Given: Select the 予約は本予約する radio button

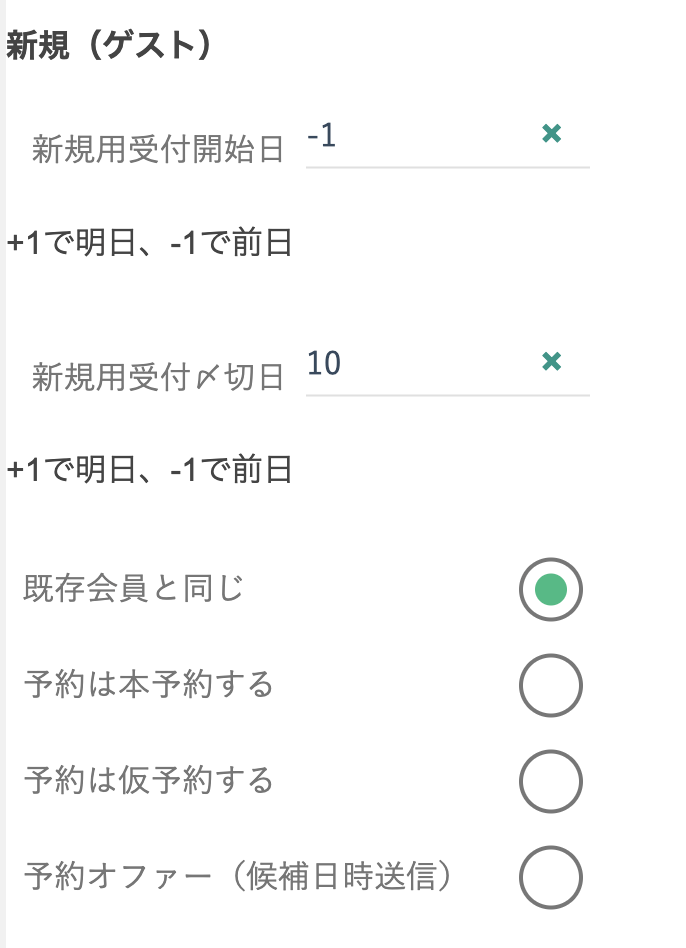Looking at the screenshot, I should [550, 686].
